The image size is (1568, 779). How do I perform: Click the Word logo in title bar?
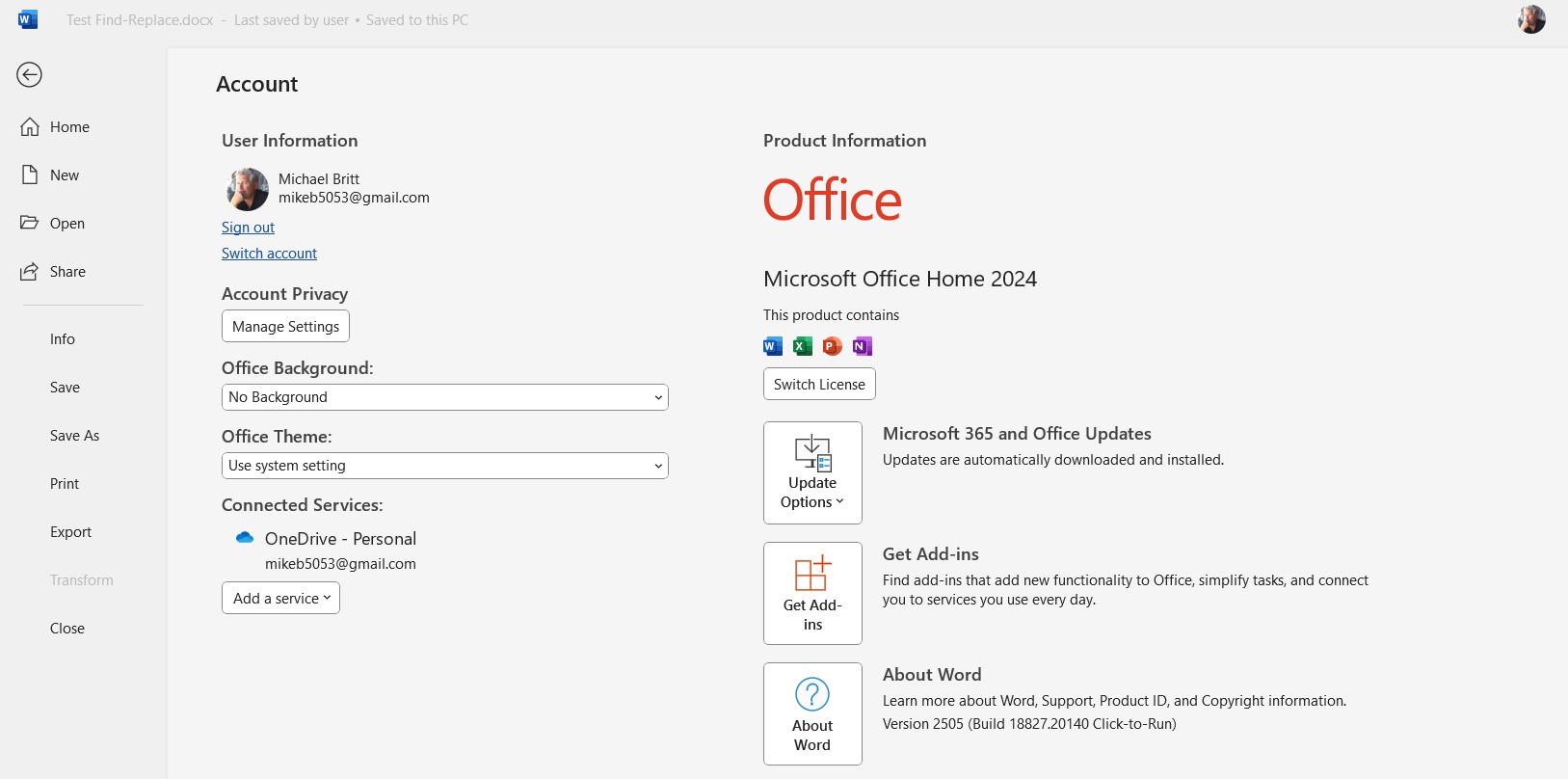pos(28,19)
